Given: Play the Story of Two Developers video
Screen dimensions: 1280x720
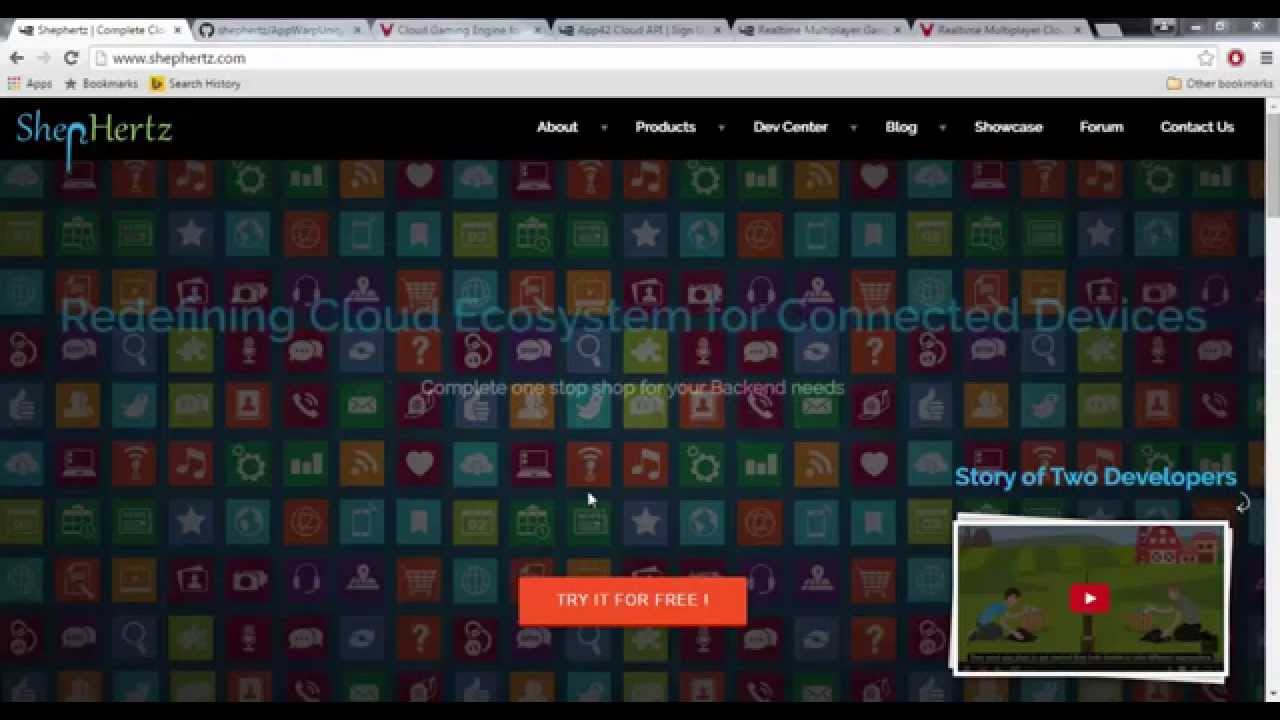Looking at the screenshot, I should click(1090, 598).
